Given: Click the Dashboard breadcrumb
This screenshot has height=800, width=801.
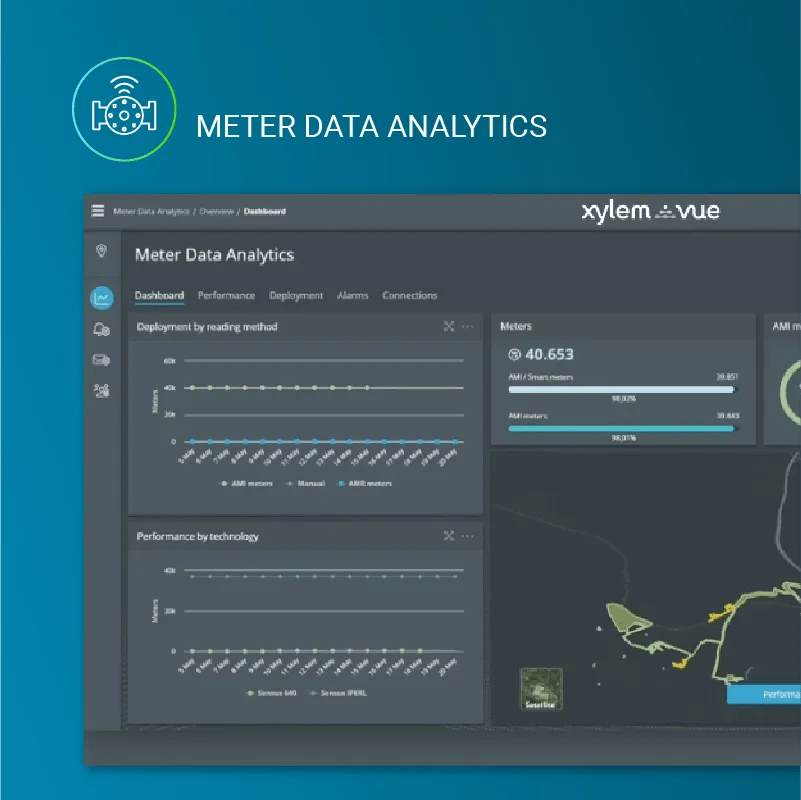Looking at the screenshot, I should tap(265, 211).
